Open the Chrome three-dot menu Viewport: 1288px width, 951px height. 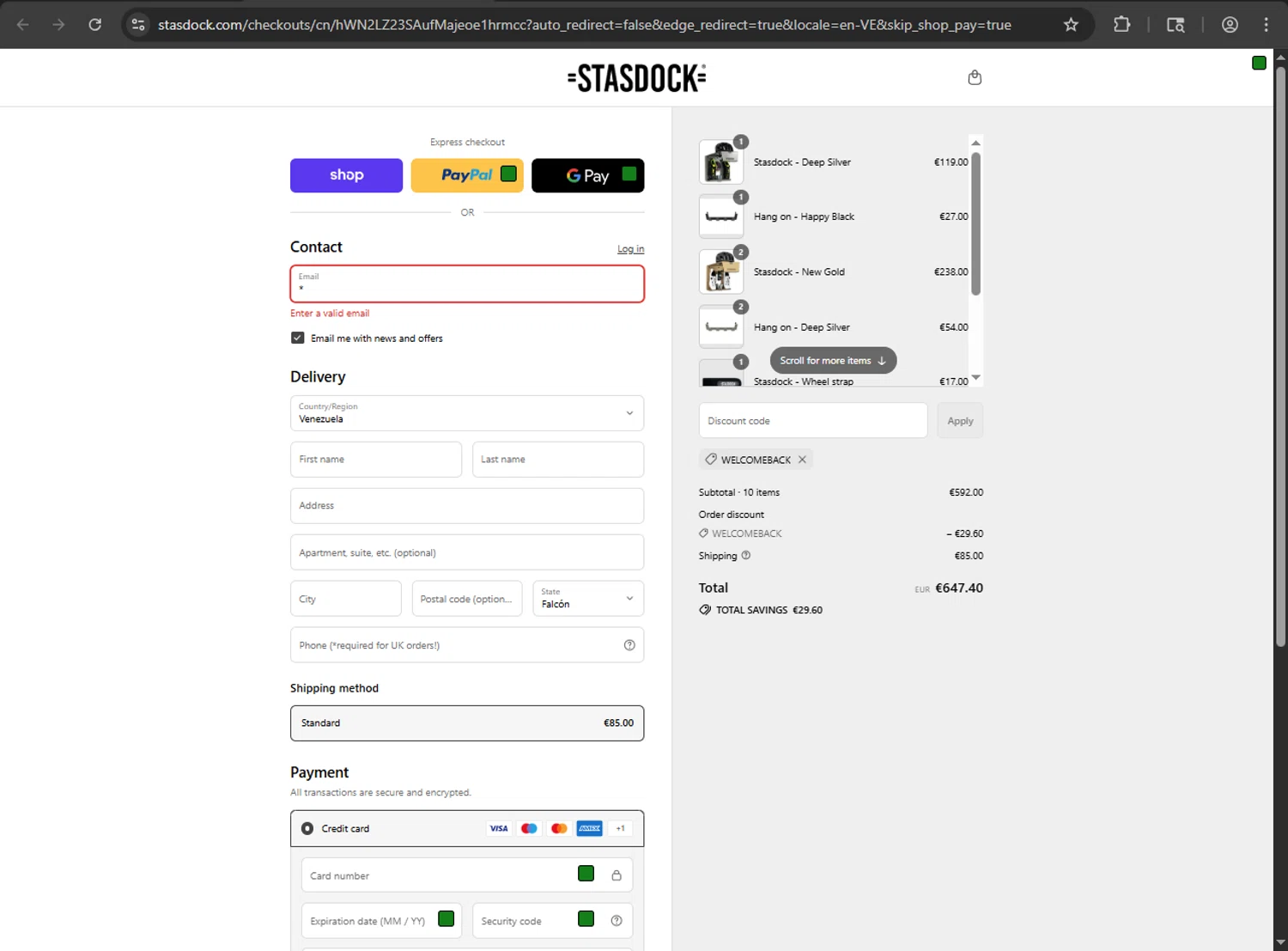pos(1266,25)
